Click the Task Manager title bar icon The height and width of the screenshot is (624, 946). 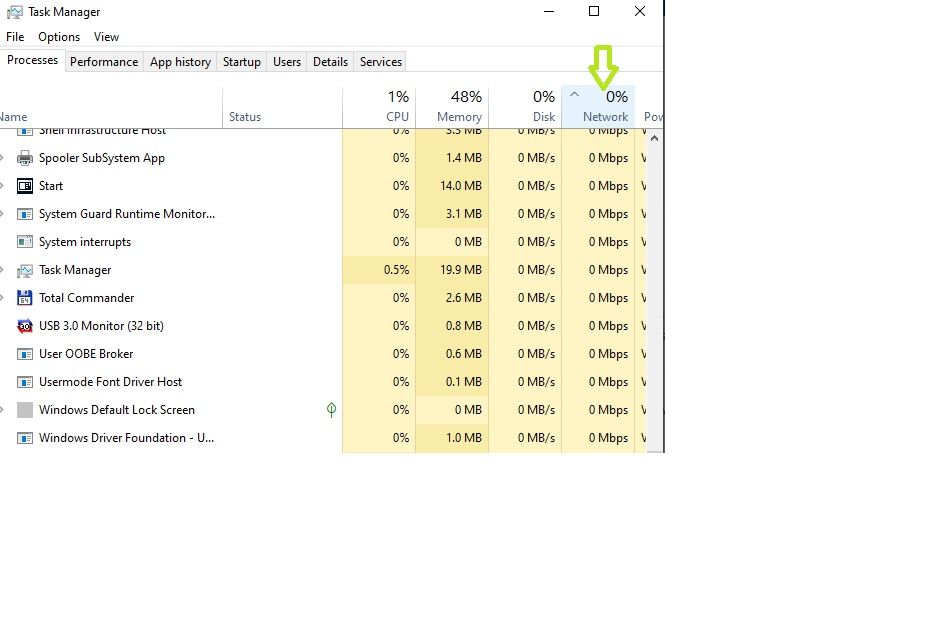(14, 12)
